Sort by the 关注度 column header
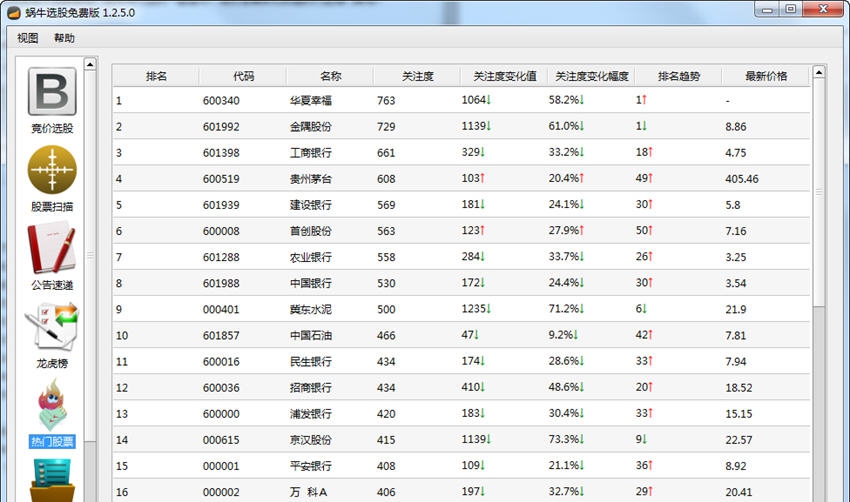Viewport: 850px width, 502px height. (417, 76)
